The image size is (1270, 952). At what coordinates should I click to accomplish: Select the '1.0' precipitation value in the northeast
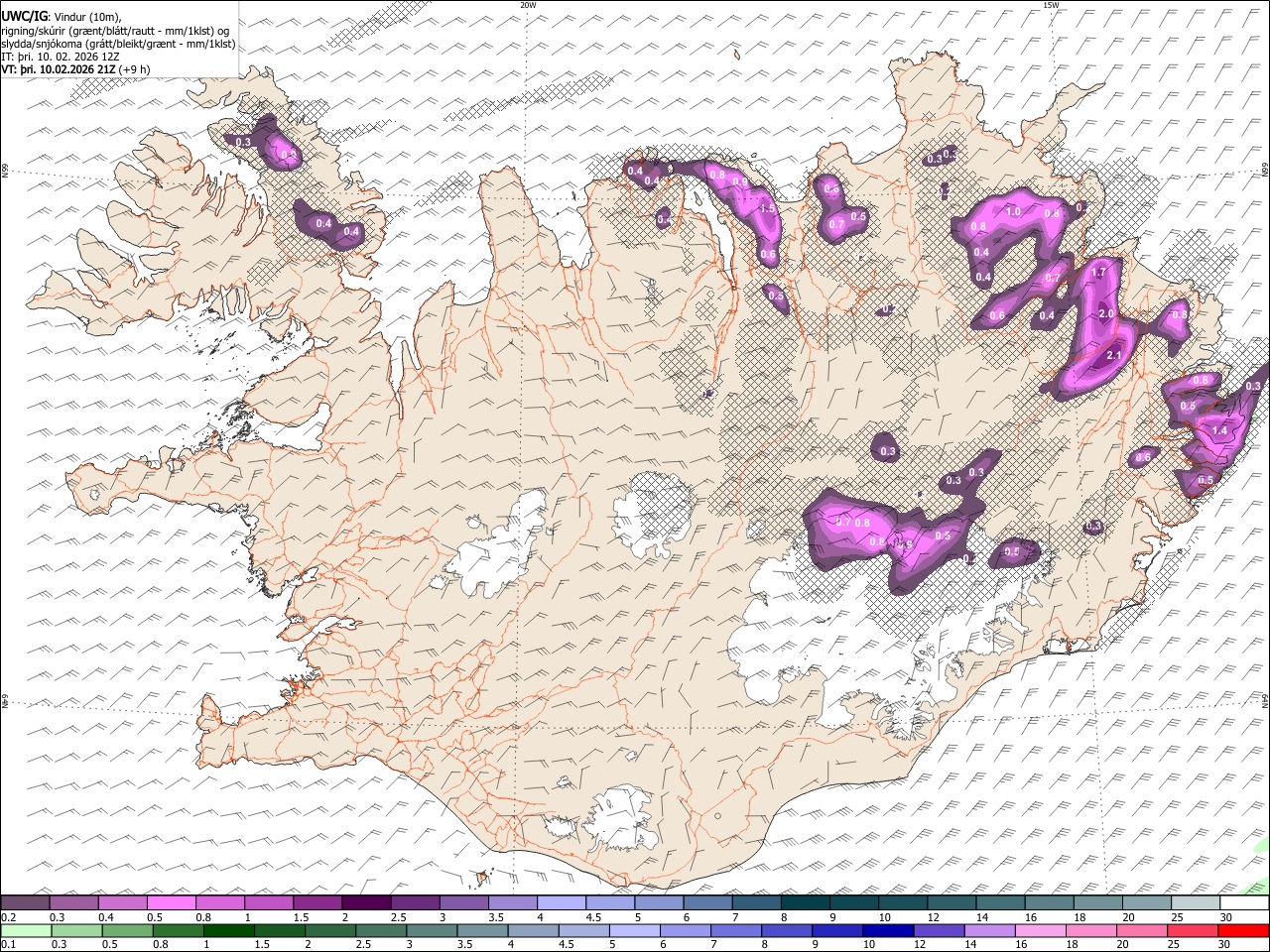1013,212
